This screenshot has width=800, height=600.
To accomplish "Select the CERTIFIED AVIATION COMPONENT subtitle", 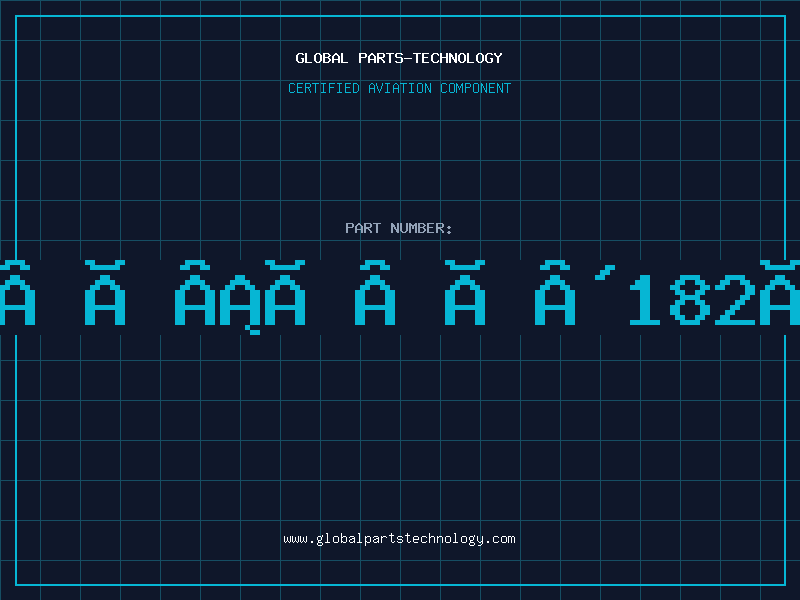I will [399, 88].
